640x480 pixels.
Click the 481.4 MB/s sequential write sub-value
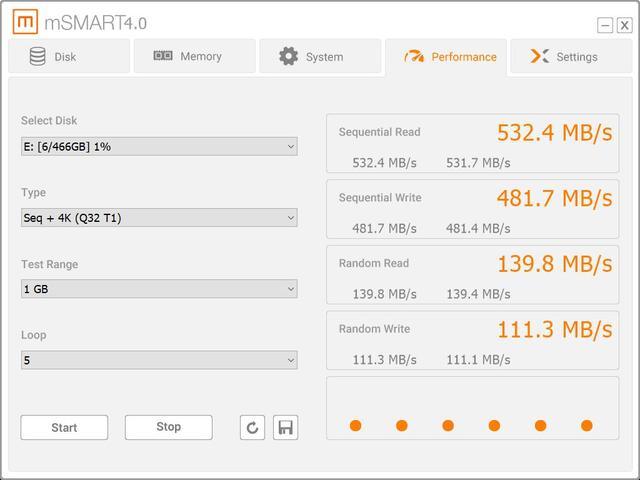point(478,229)
